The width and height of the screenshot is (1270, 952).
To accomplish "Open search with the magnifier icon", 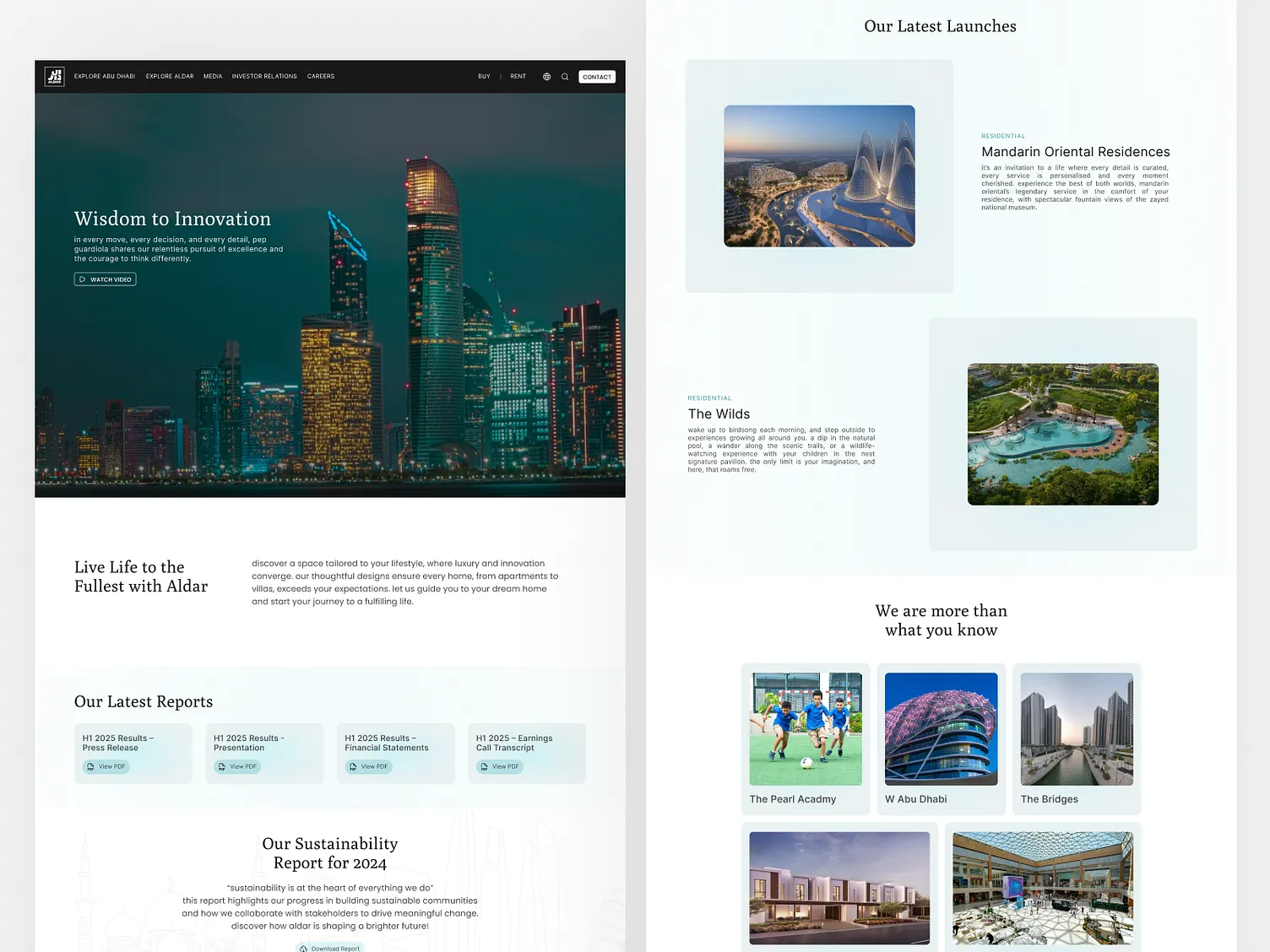I will pos(565,77).
